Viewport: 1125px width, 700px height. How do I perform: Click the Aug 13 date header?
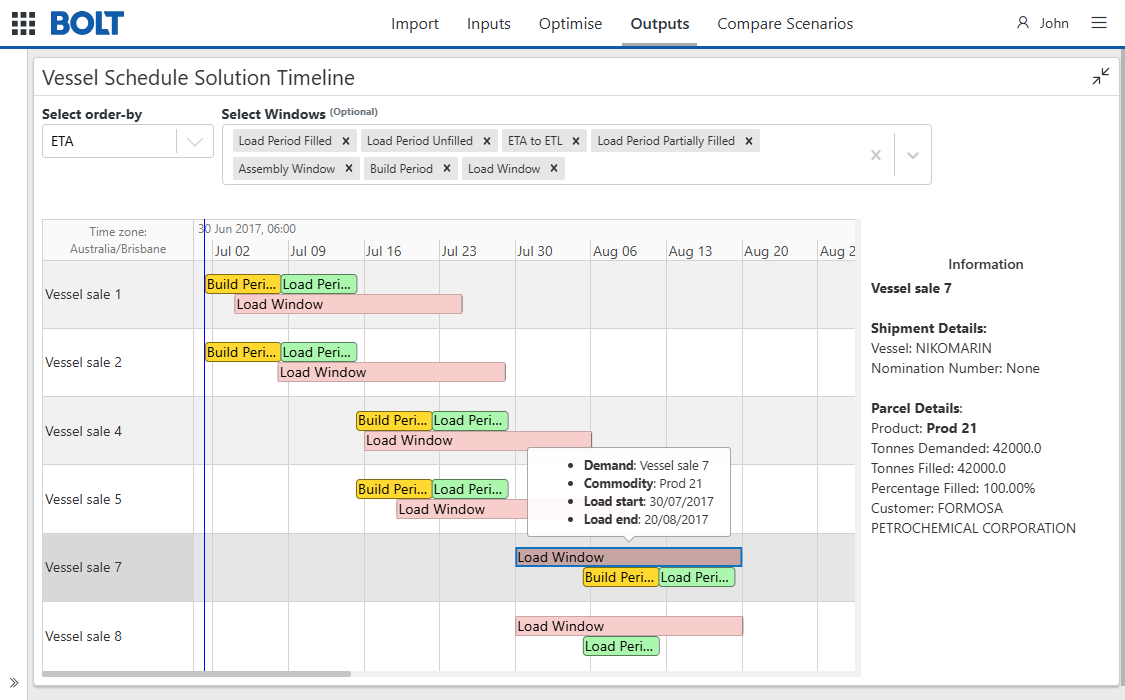click(690, 251)
